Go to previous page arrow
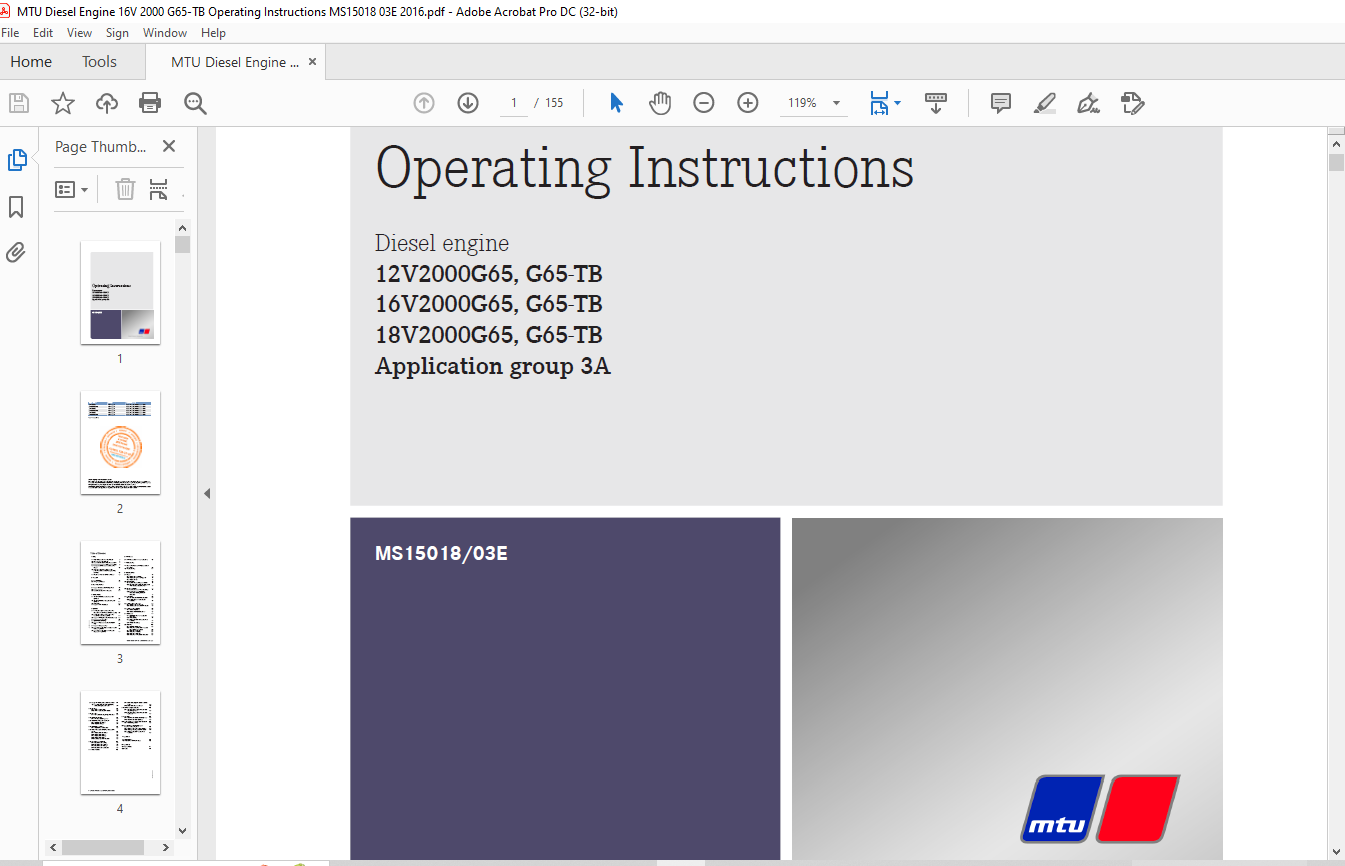 424,103
